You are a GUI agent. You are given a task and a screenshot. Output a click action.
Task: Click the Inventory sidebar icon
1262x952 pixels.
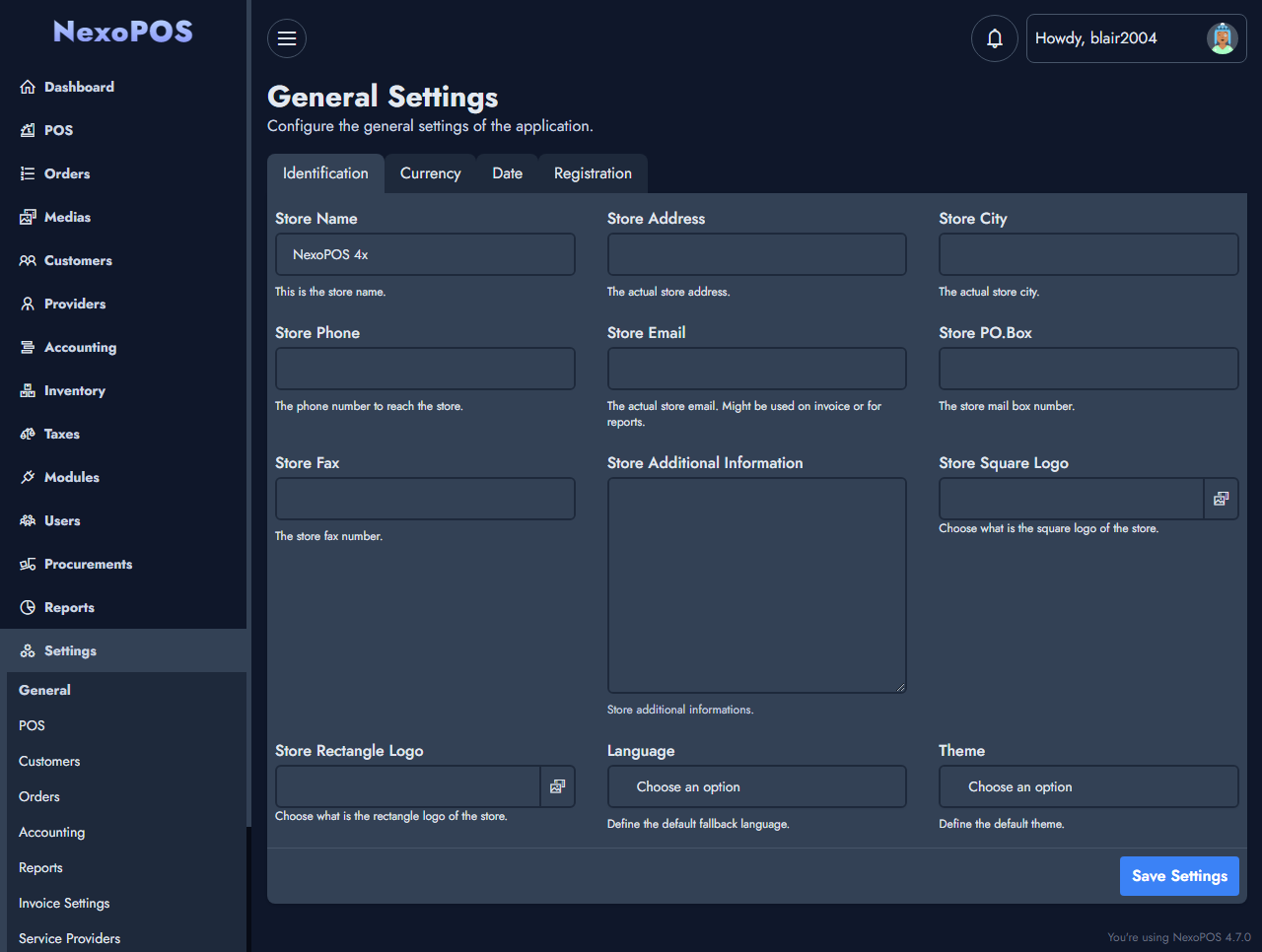[28, 390]
